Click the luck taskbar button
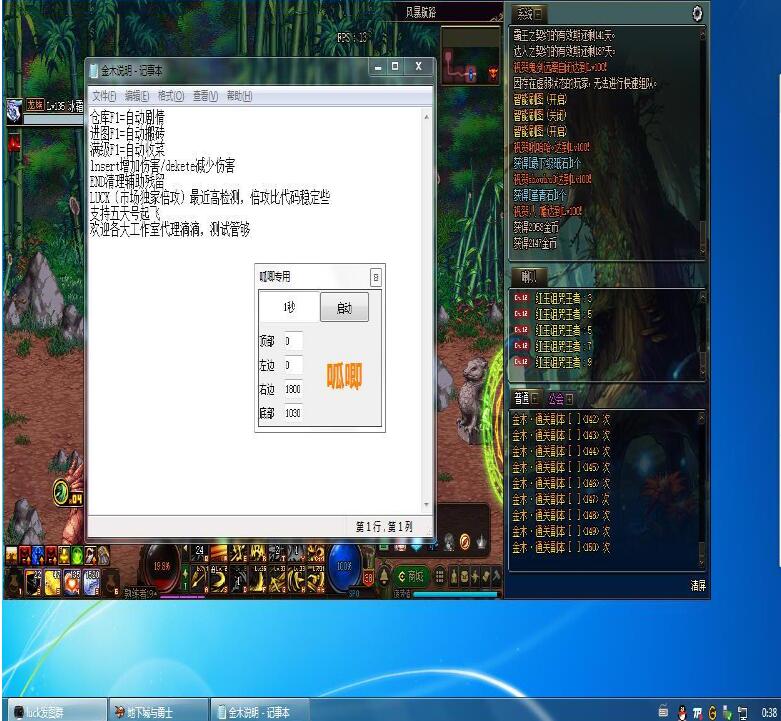The height and width of the screenshot is (721, 781). [56, 712]
